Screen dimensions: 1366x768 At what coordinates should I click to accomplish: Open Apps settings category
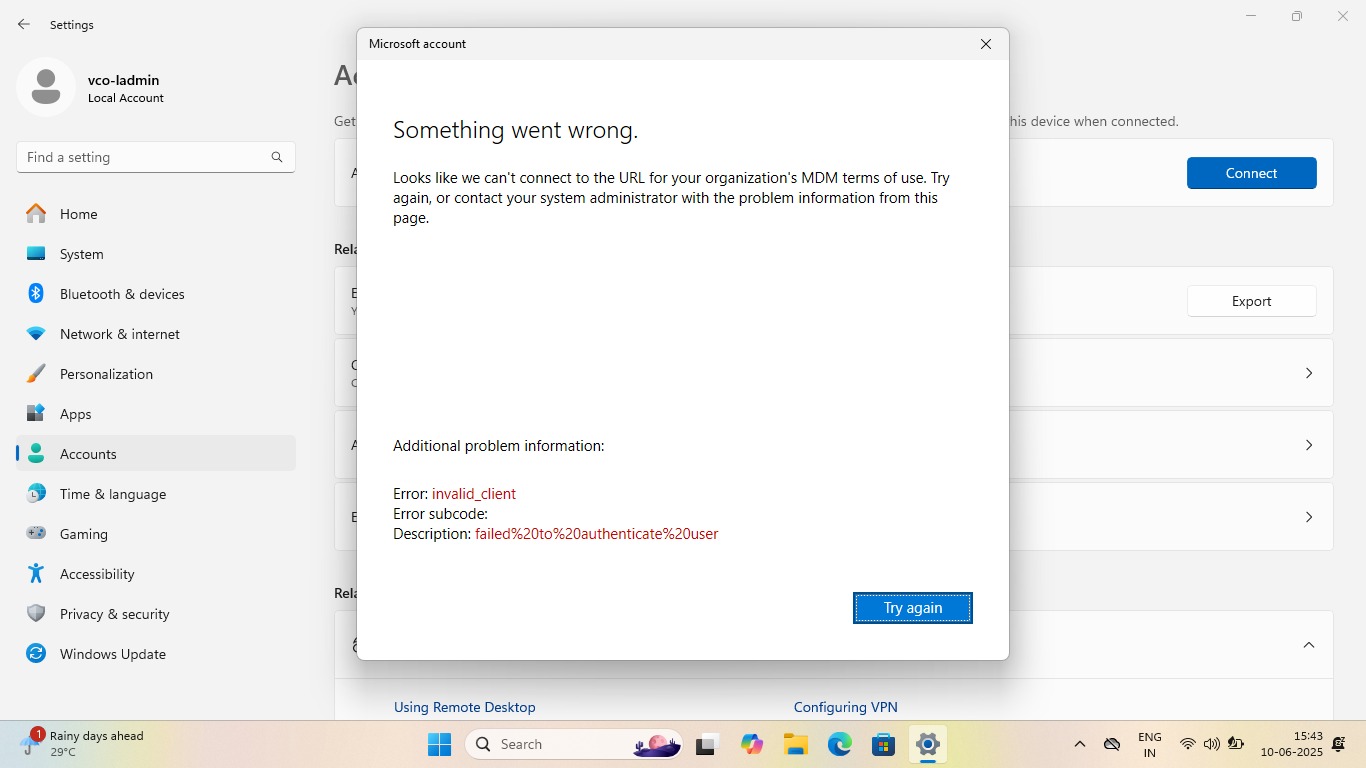(156, 414)
